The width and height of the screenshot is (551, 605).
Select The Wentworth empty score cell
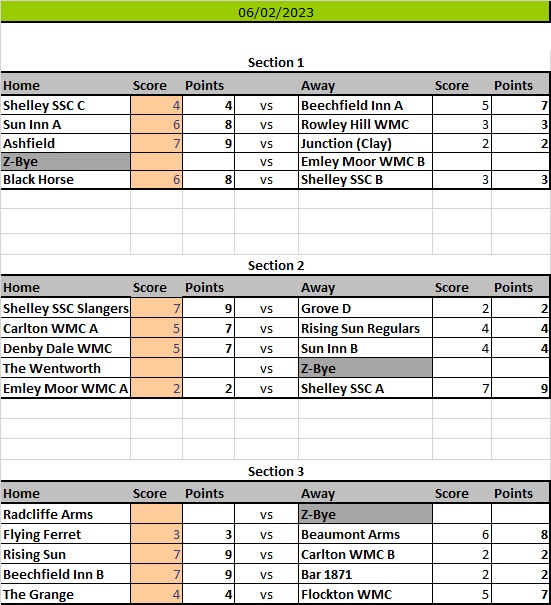coord(156,368)
